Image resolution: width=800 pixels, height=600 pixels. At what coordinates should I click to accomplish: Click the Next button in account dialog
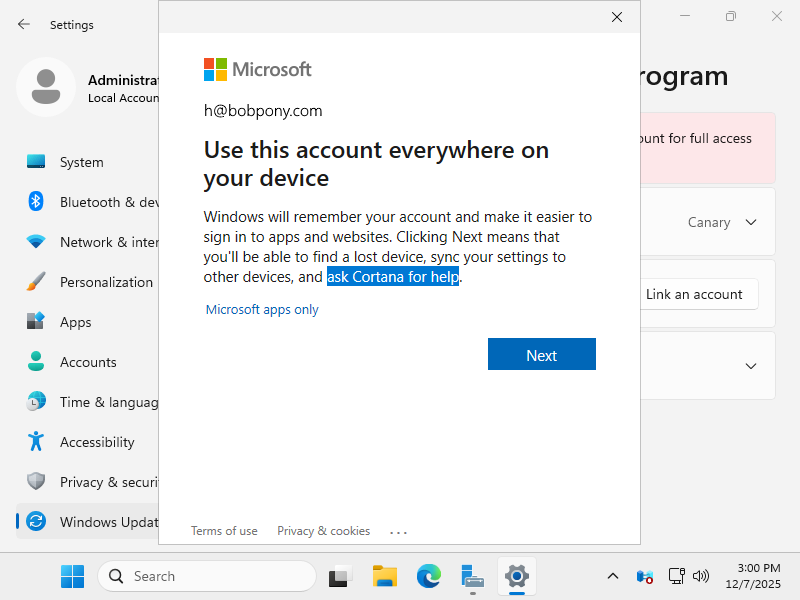coord(541,354)
